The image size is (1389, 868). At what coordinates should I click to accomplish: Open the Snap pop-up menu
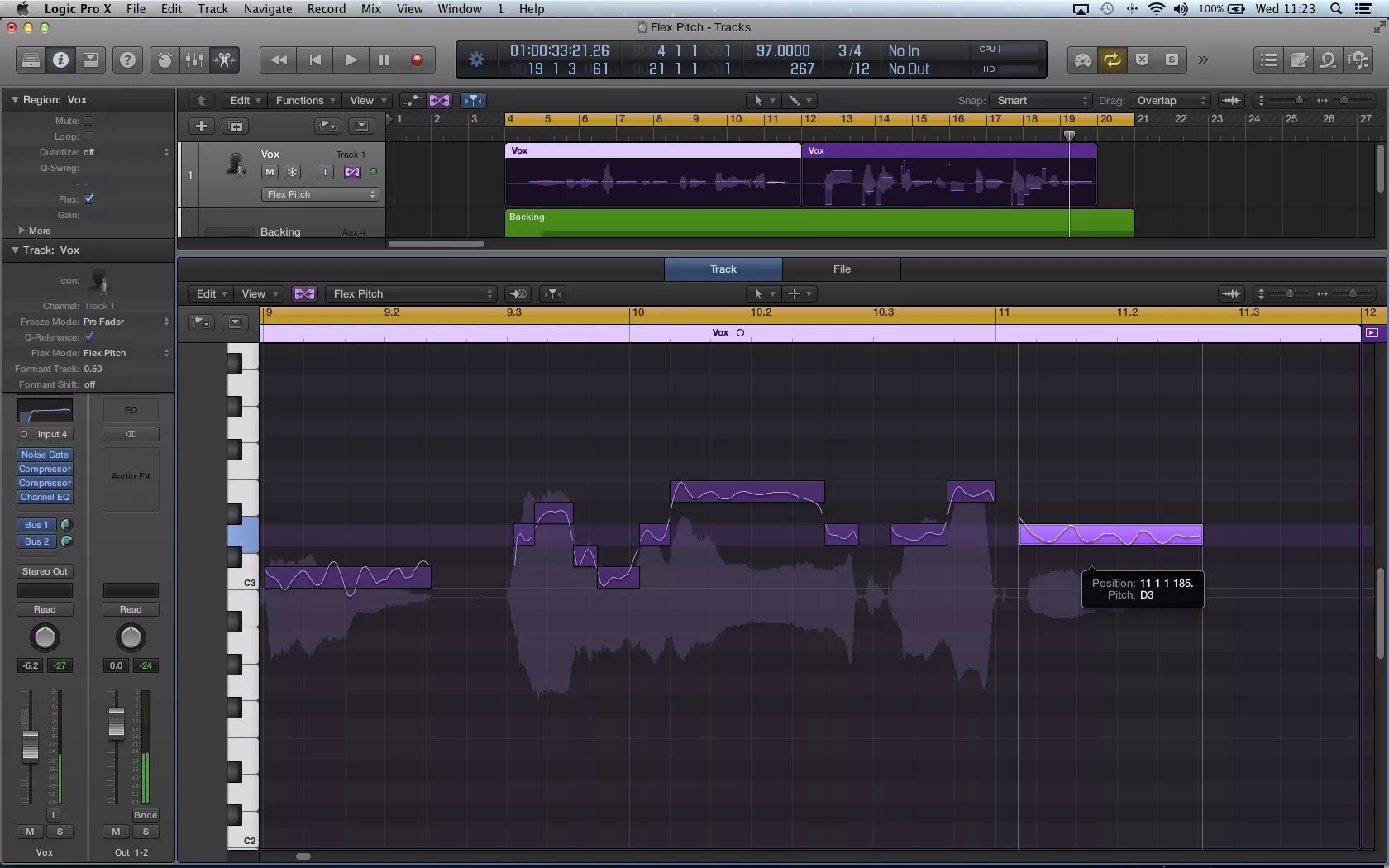pos(1041,100)
